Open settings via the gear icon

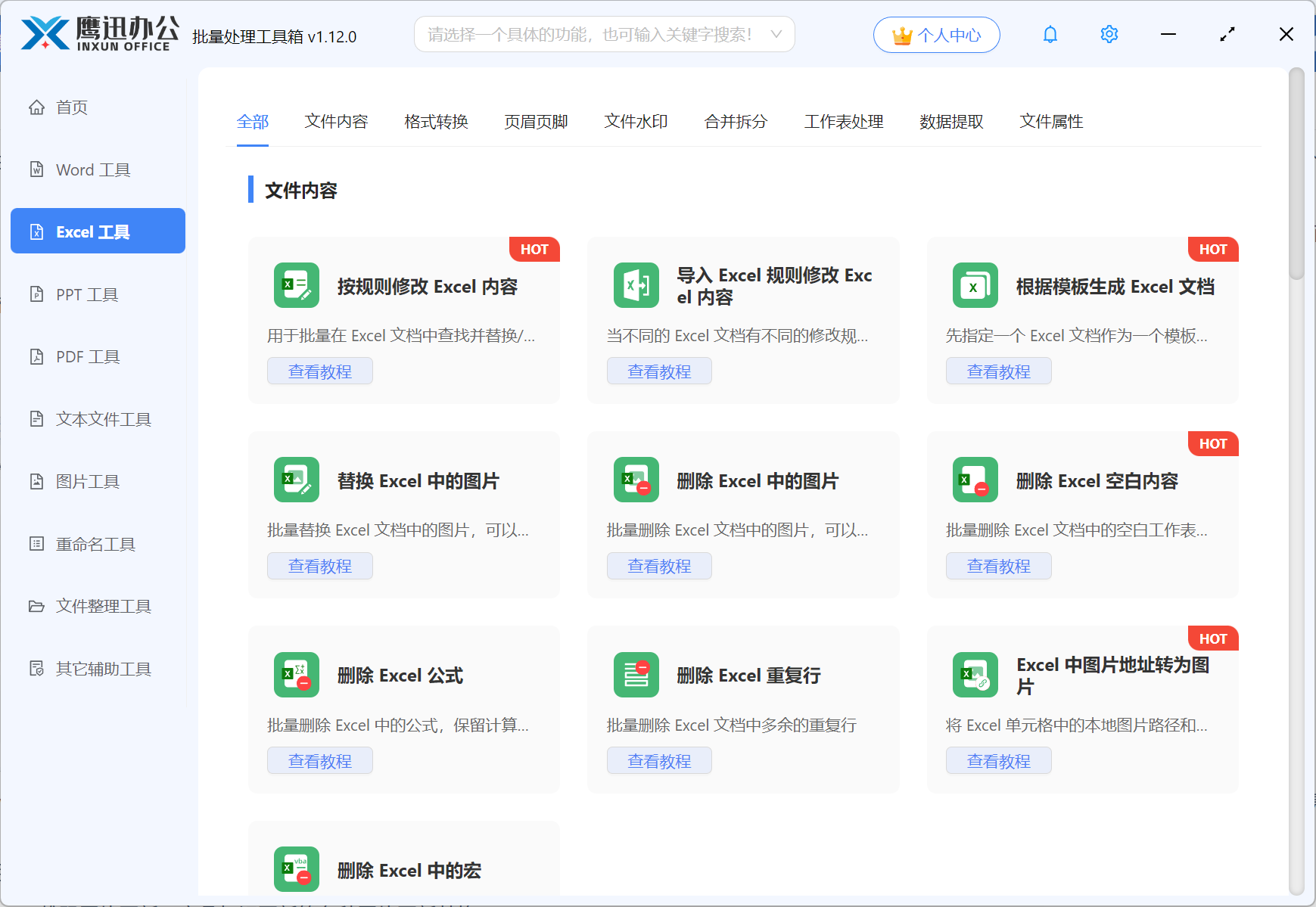point(1109,34)
